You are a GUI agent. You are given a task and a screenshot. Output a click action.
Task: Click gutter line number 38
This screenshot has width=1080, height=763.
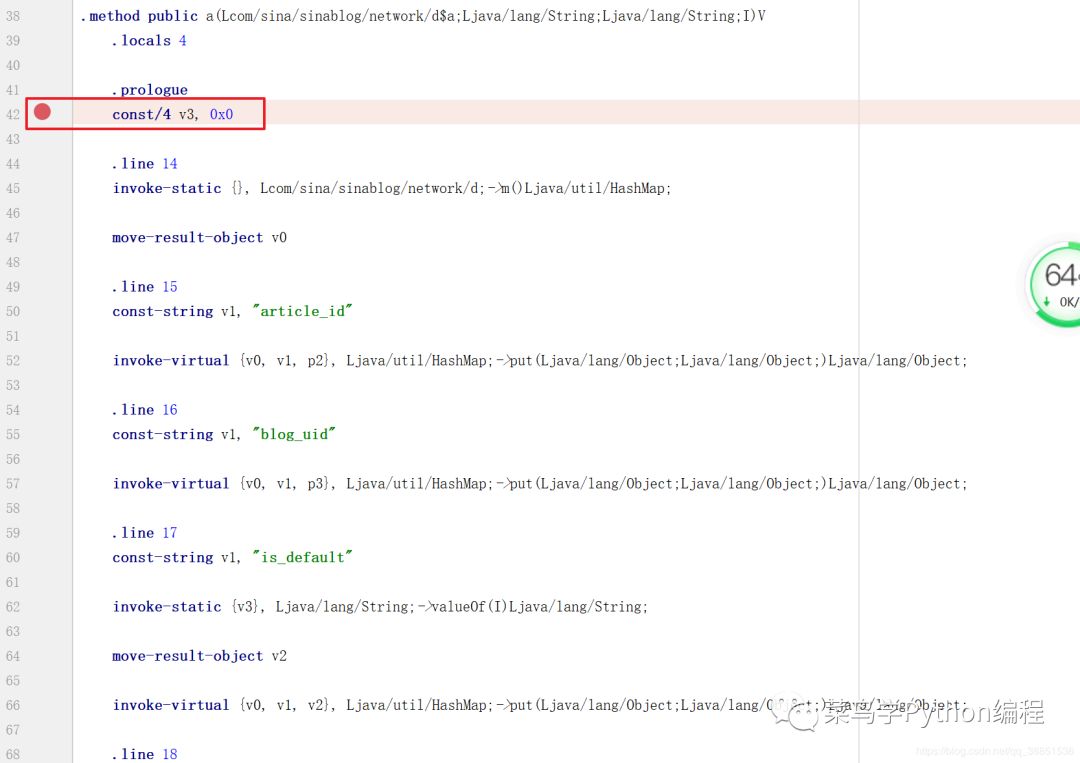click(13, 16)
